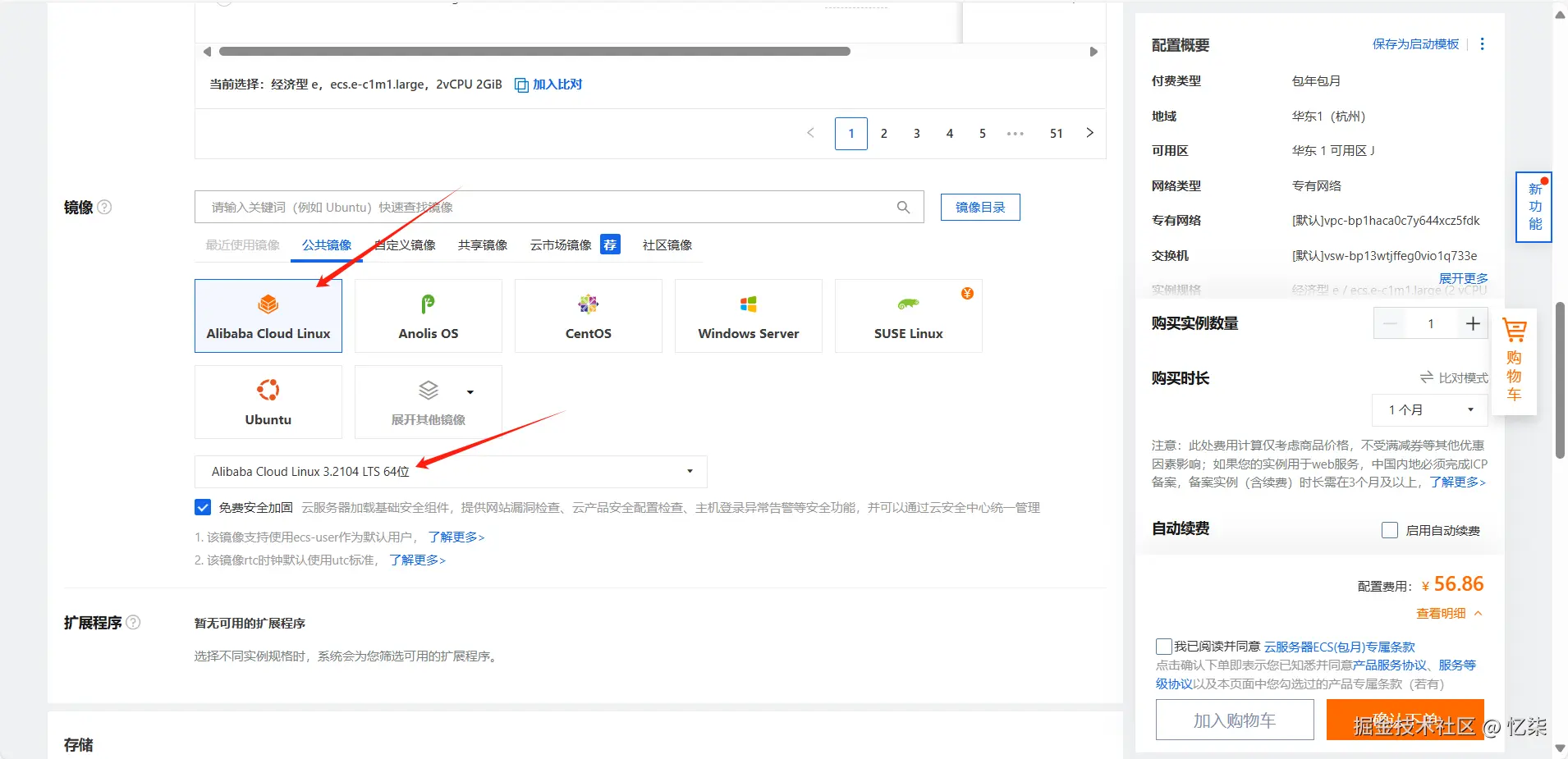1568x759 pixels.
Task: Open 产品服务协议 link
Action: pyautogui.click(x=1390, y=665)
